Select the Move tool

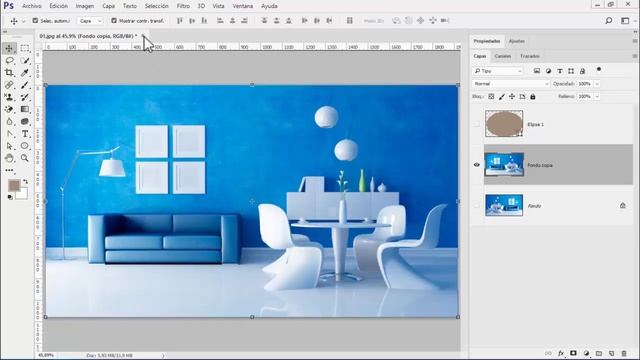coord(9,48)
